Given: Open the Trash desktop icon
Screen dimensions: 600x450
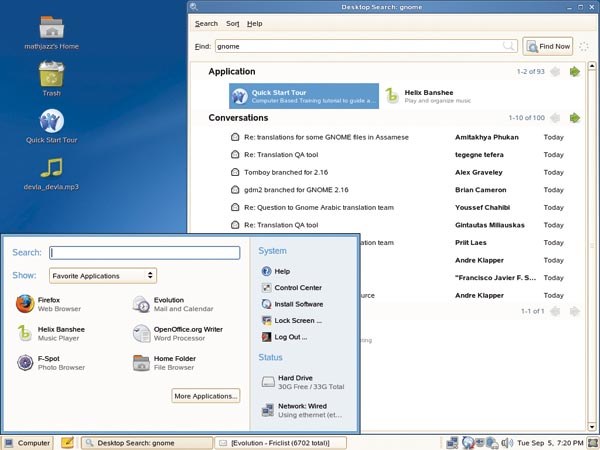Looking at the screenshot, I should [52, 79].
